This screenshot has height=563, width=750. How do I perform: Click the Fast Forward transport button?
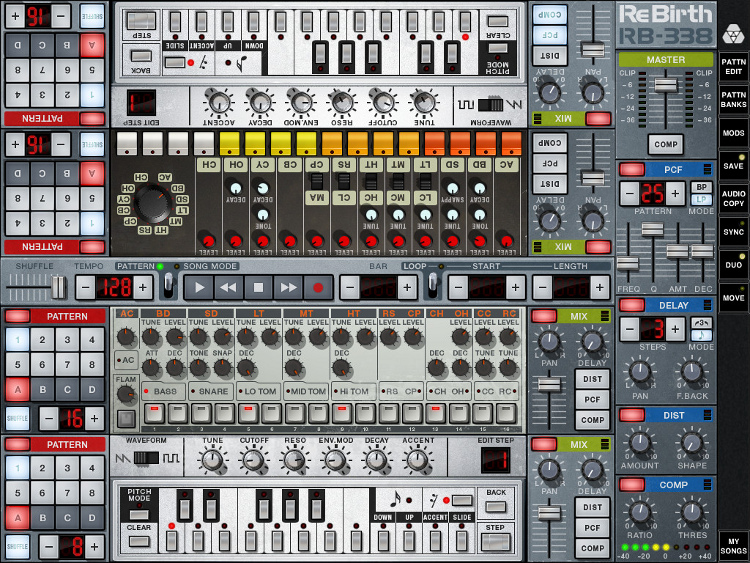pyautogui.click(x=288, y=287)
